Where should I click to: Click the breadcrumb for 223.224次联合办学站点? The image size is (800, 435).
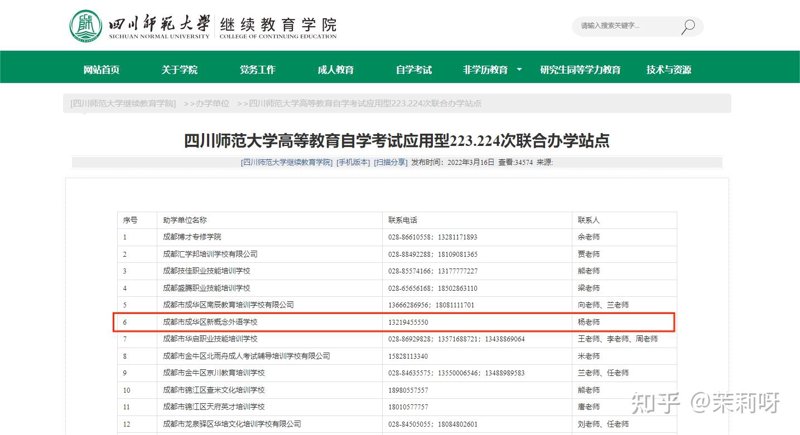365,104
